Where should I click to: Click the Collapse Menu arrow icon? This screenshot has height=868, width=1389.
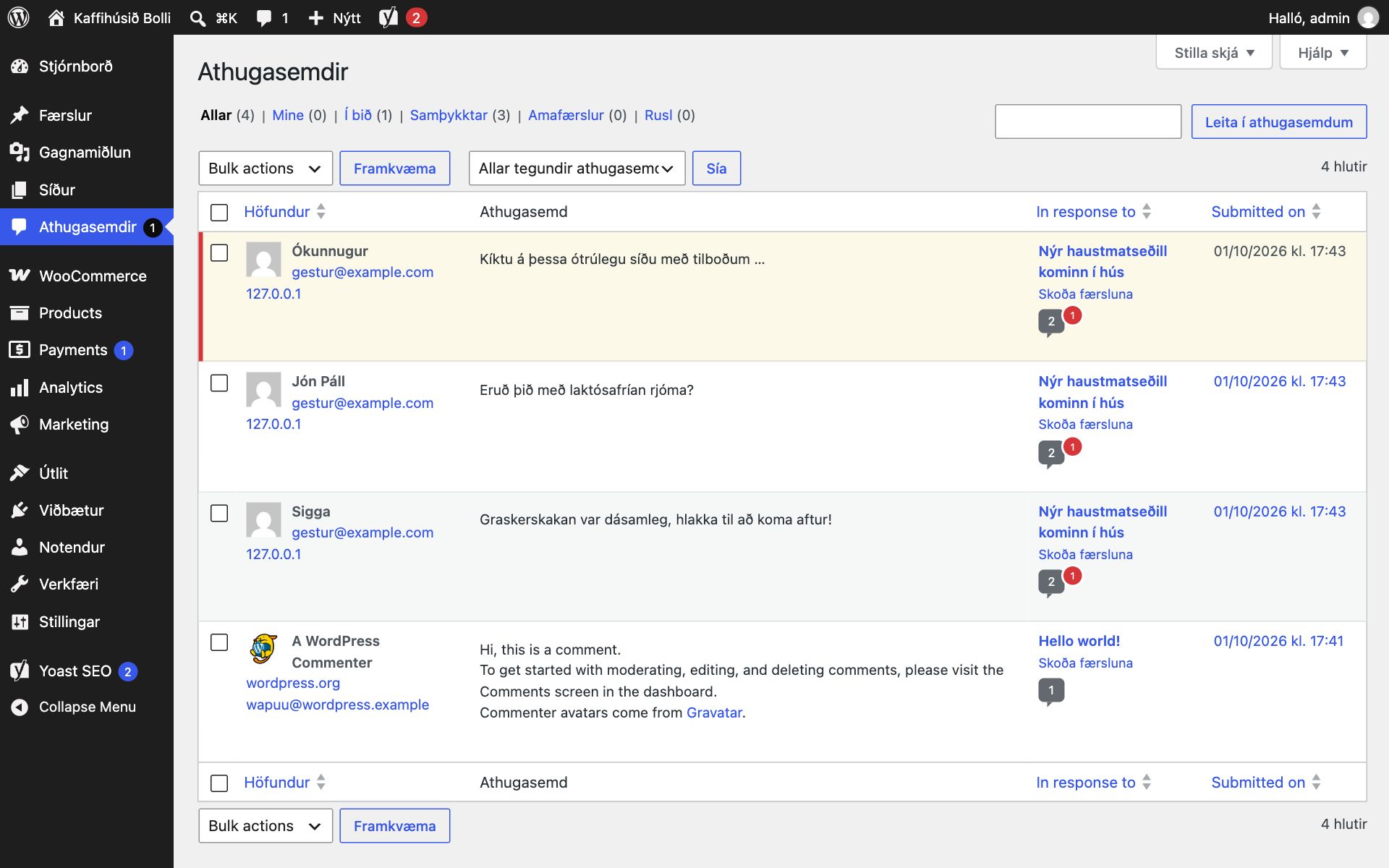20,707
